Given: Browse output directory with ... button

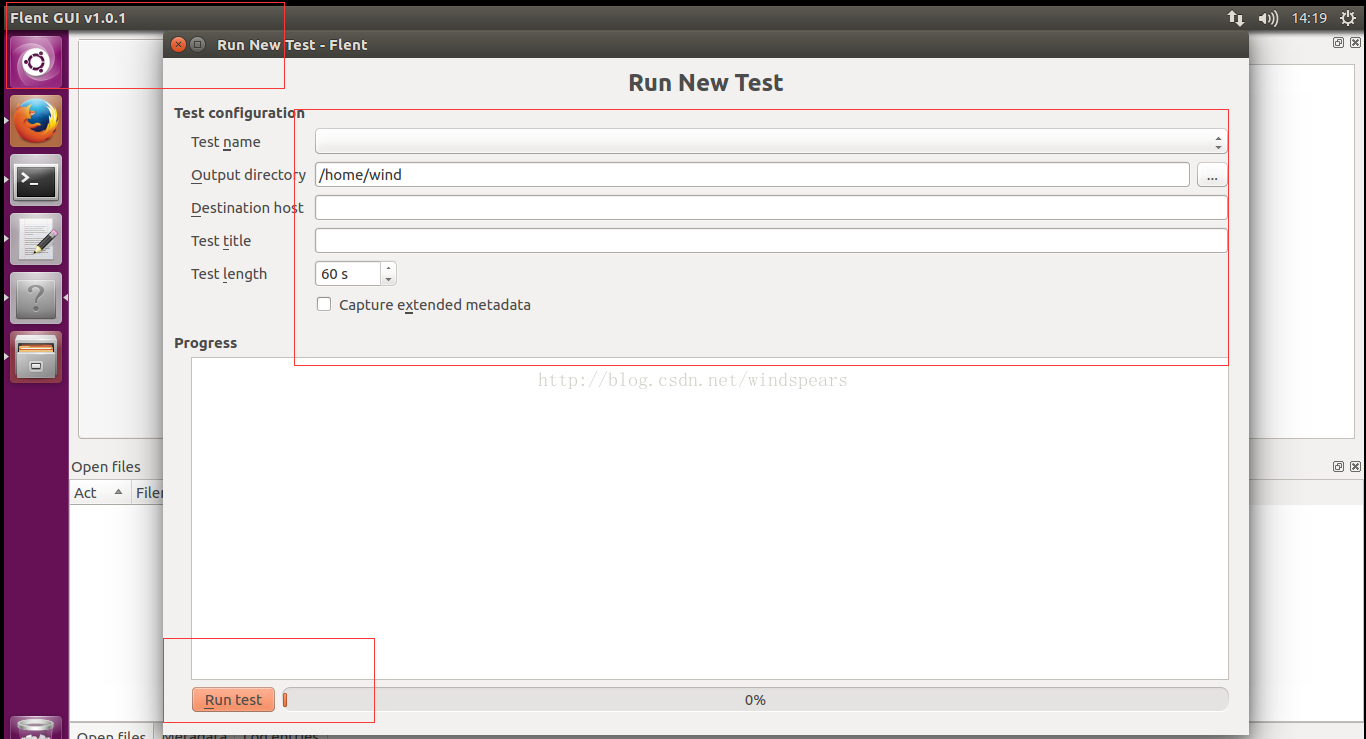Looking at the screenshot, I should pyautogui.click(x=1212, y=175).
